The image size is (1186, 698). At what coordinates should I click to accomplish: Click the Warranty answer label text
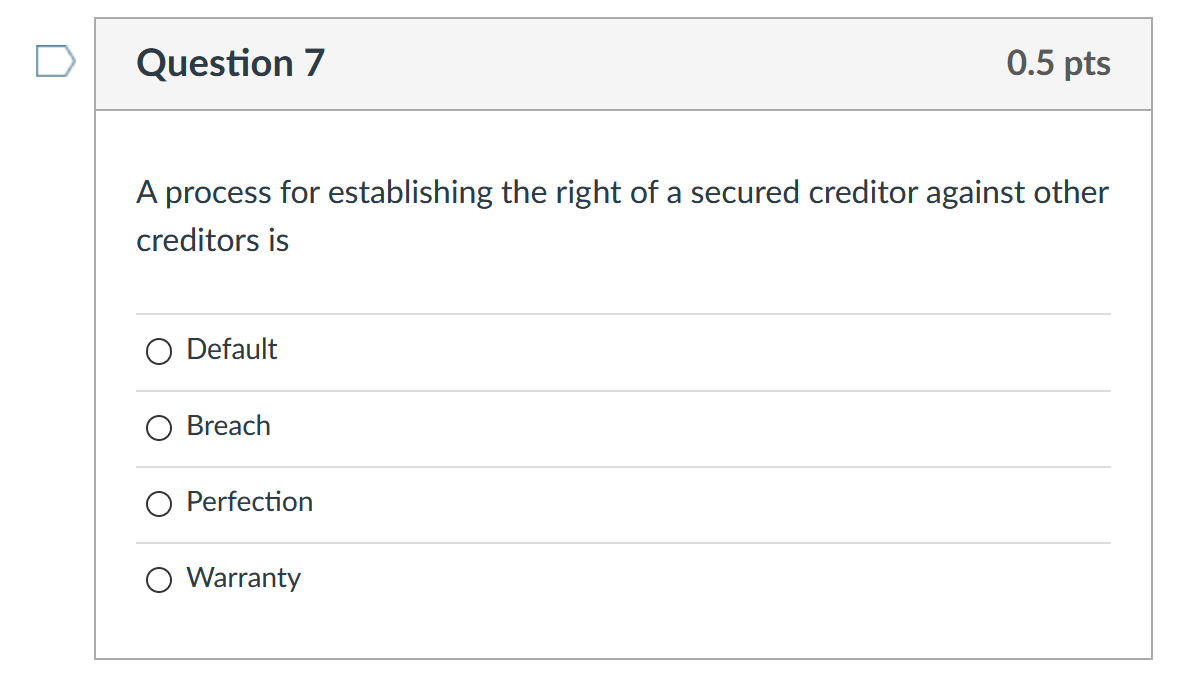click(242, 577)
